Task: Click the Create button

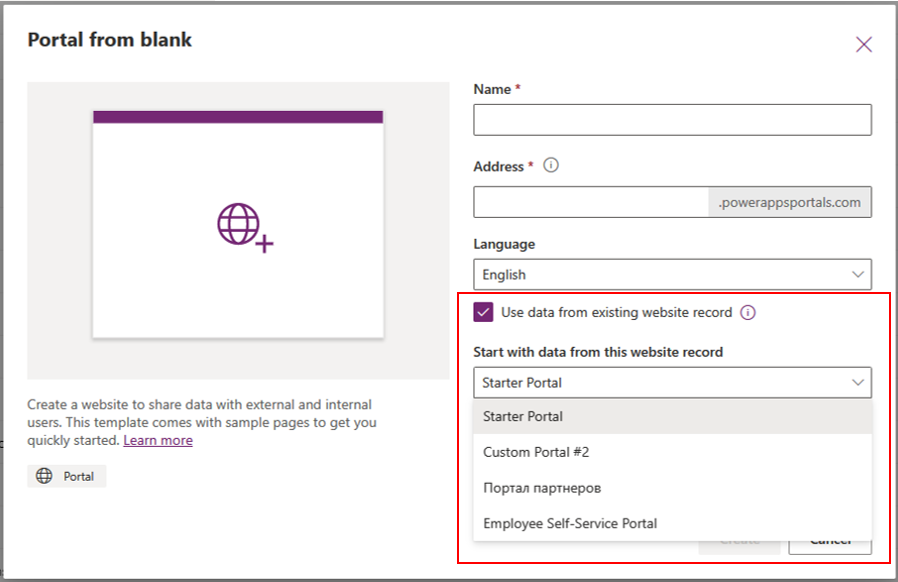Action: click(740, 539)
